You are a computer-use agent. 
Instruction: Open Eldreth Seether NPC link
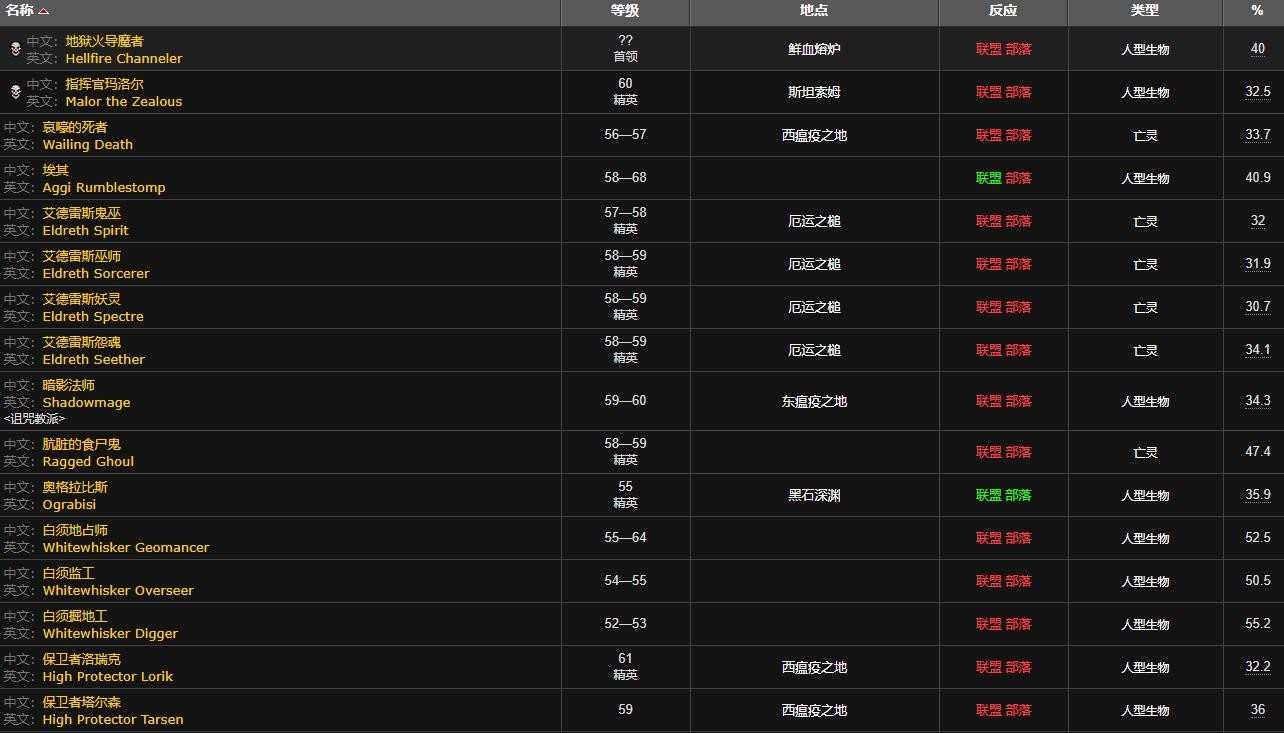(94, 359)
